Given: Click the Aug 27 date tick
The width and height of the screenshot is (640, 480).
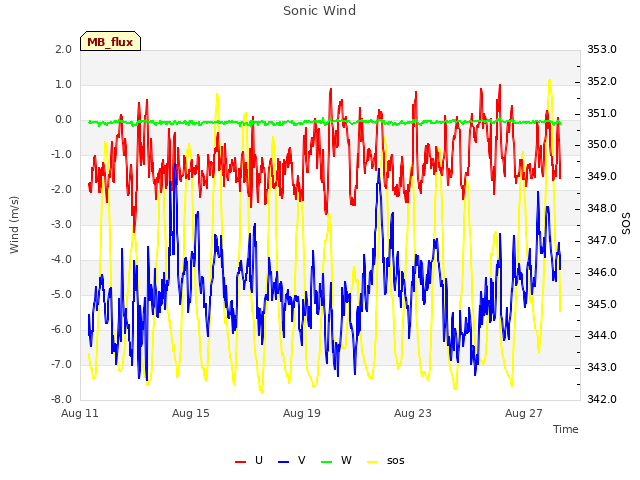Looking at the screenshot, I should [x=524, y=413].
